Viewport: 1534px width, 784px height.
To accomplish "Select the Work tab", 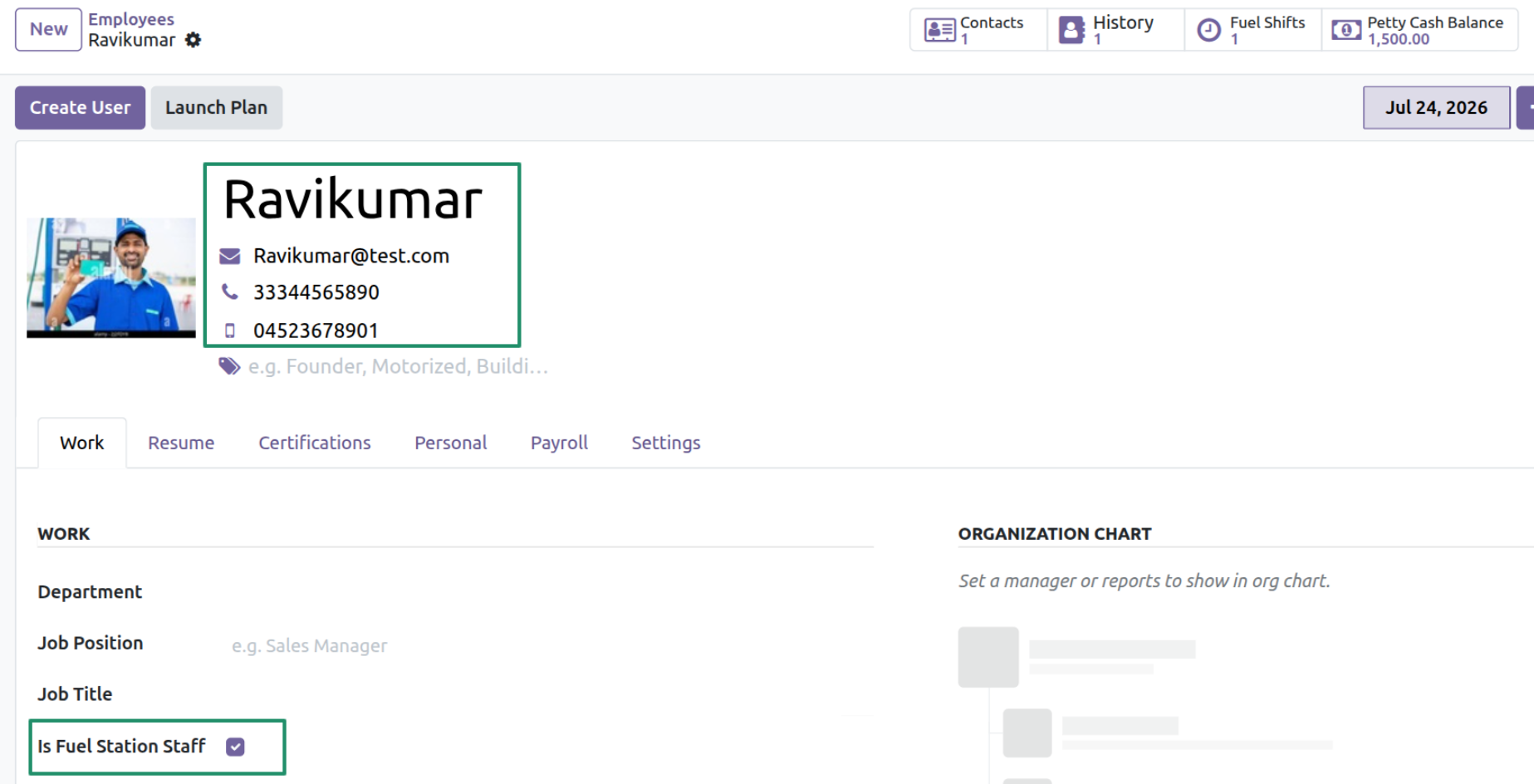I will (x=82, y=443).
